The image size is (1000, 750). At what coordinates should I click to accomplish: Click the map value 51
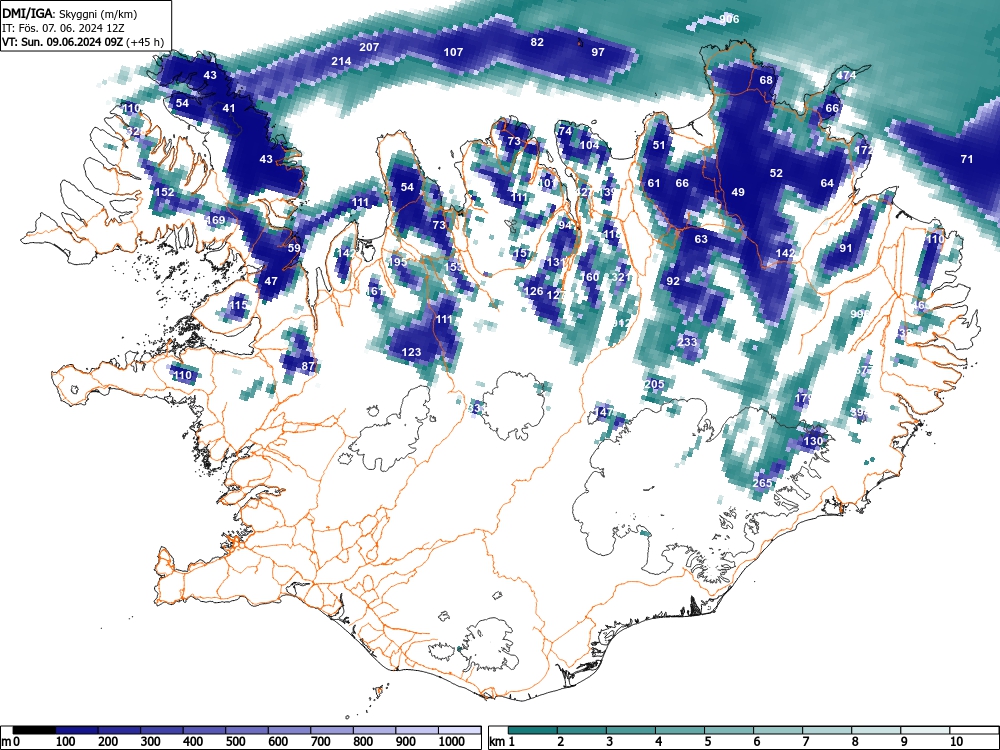click(x=659, y=145)
